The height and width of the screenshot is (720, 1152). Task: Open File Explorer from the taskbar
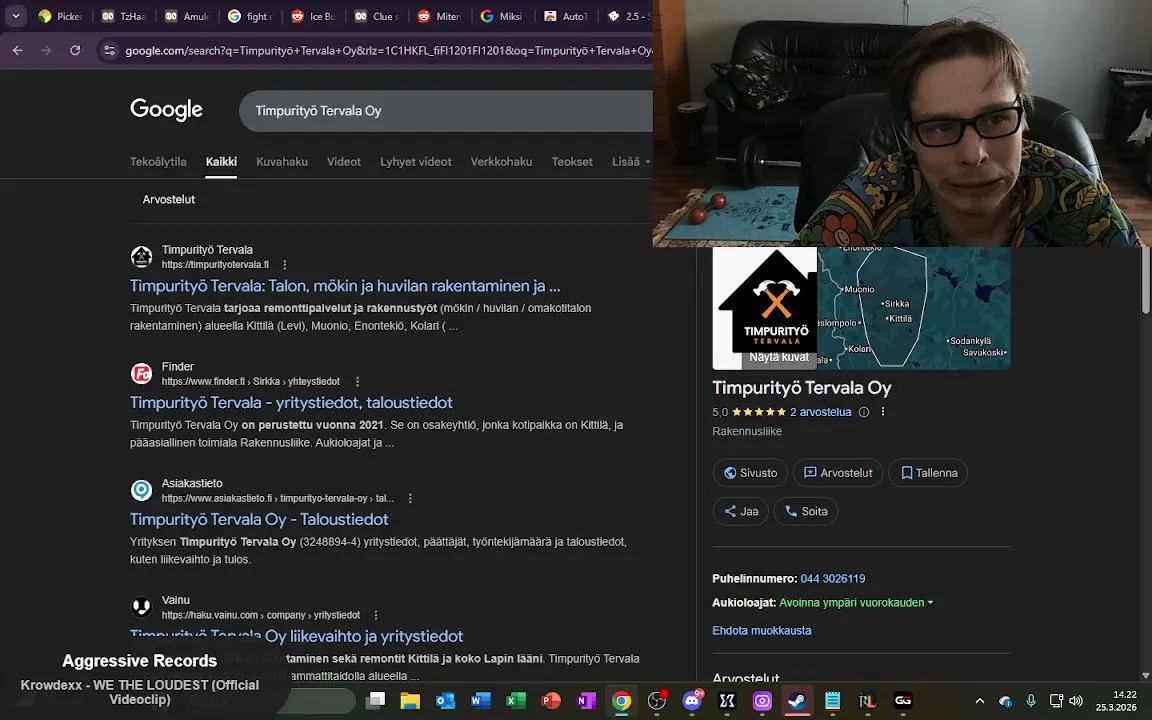[x=410, y=701]
